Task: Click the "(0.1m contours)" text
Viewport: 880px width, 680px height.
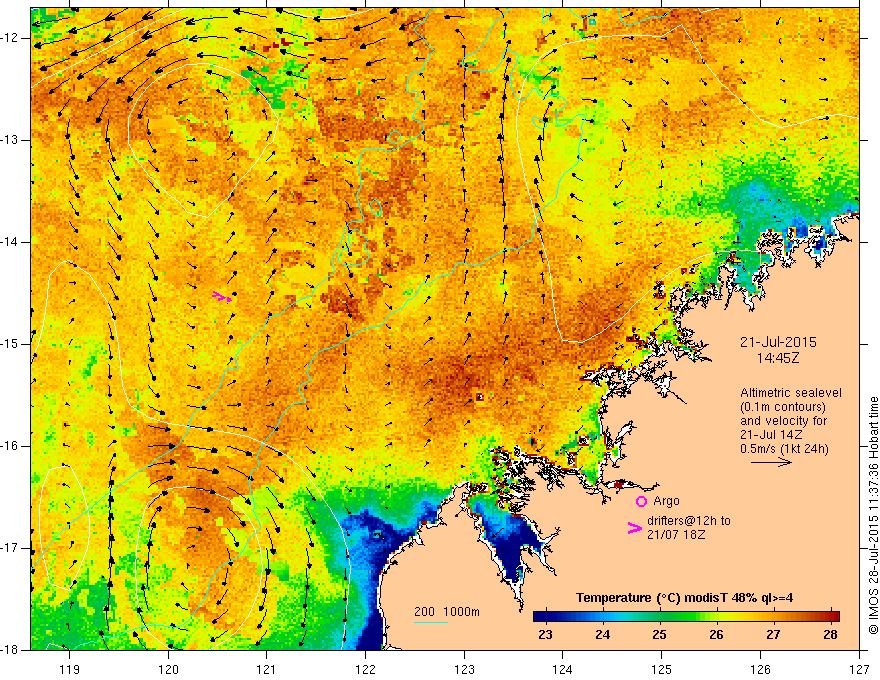Action: [x=783, y=407]
